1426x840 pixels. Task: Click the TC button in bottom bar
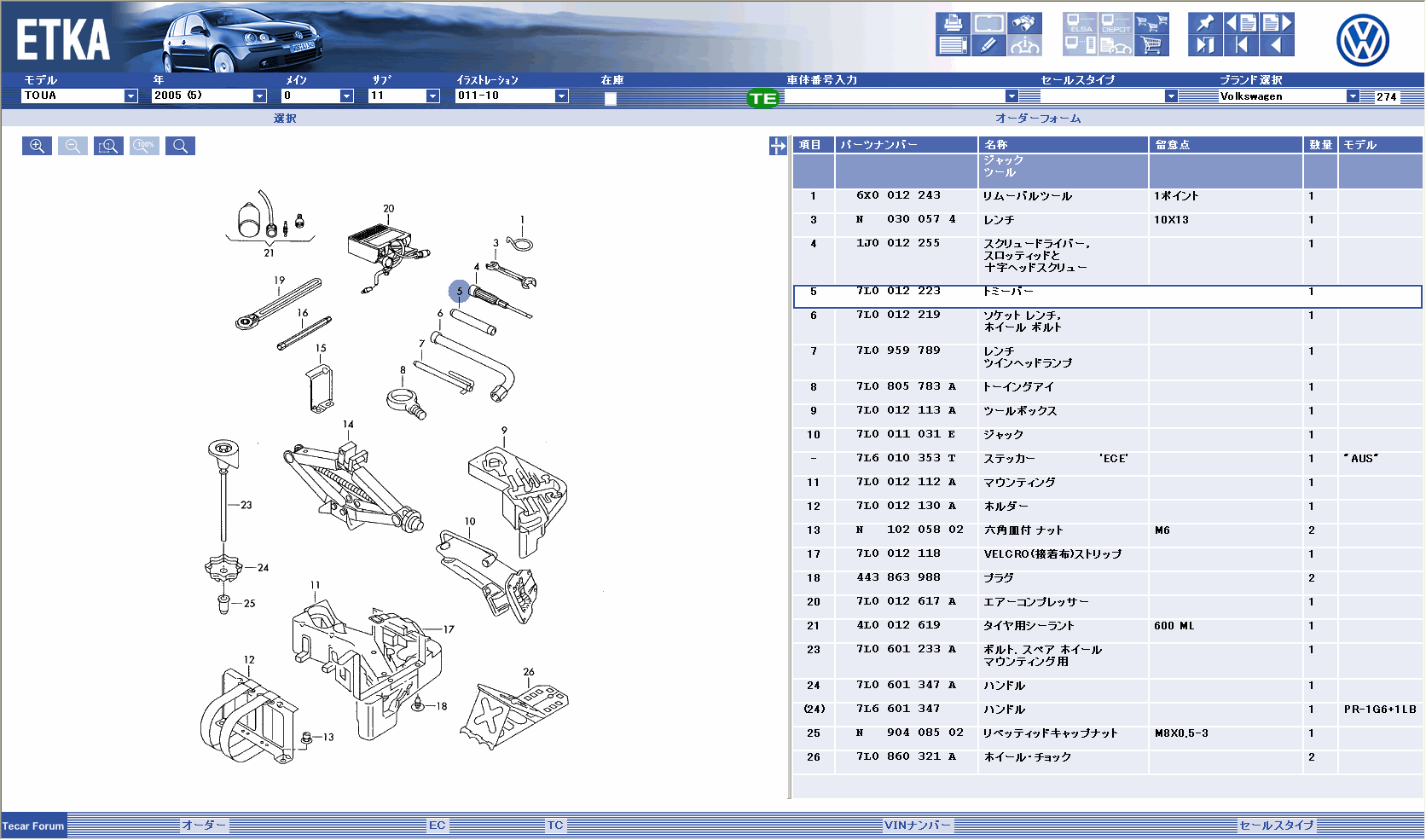click(555, 825)
